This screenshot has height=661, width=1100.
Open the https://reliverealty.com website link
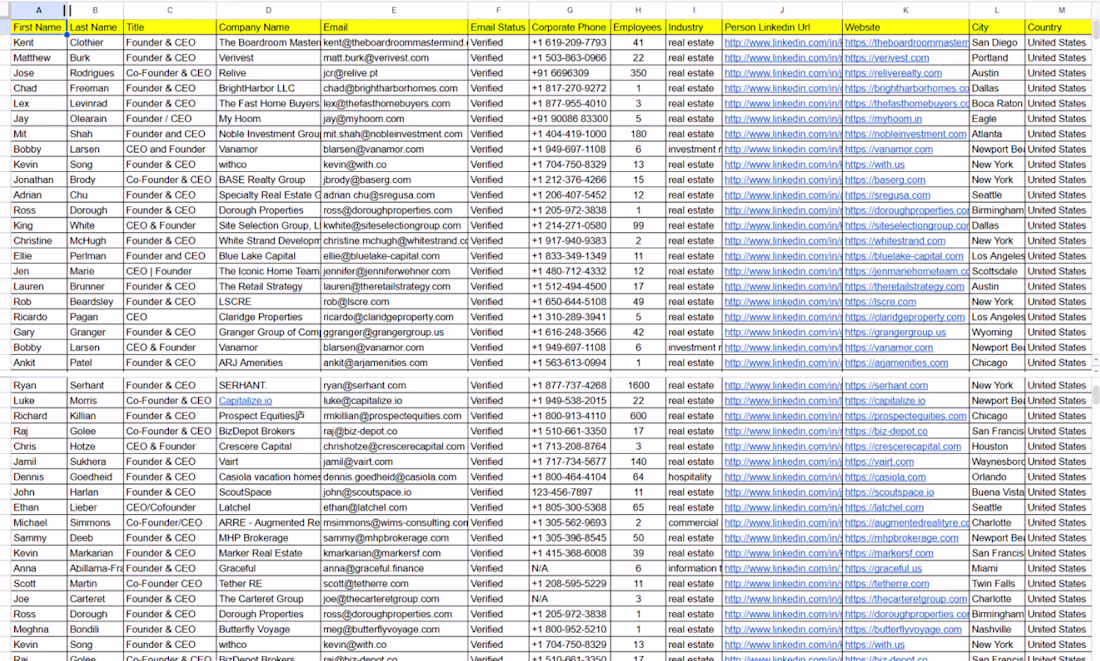[x=893, y=73]
